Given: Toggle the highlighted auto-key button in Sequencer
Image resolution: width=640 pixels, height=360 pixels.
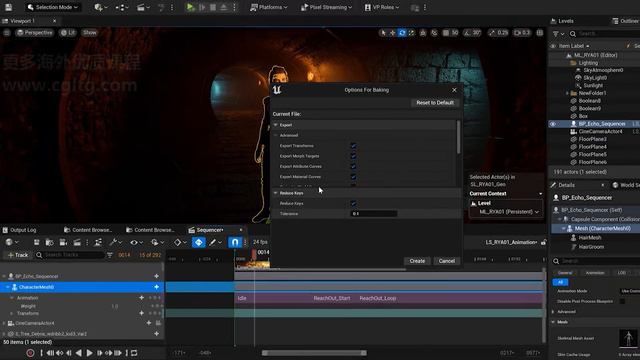Looking at the screenshot, I should tap(198, 242).
